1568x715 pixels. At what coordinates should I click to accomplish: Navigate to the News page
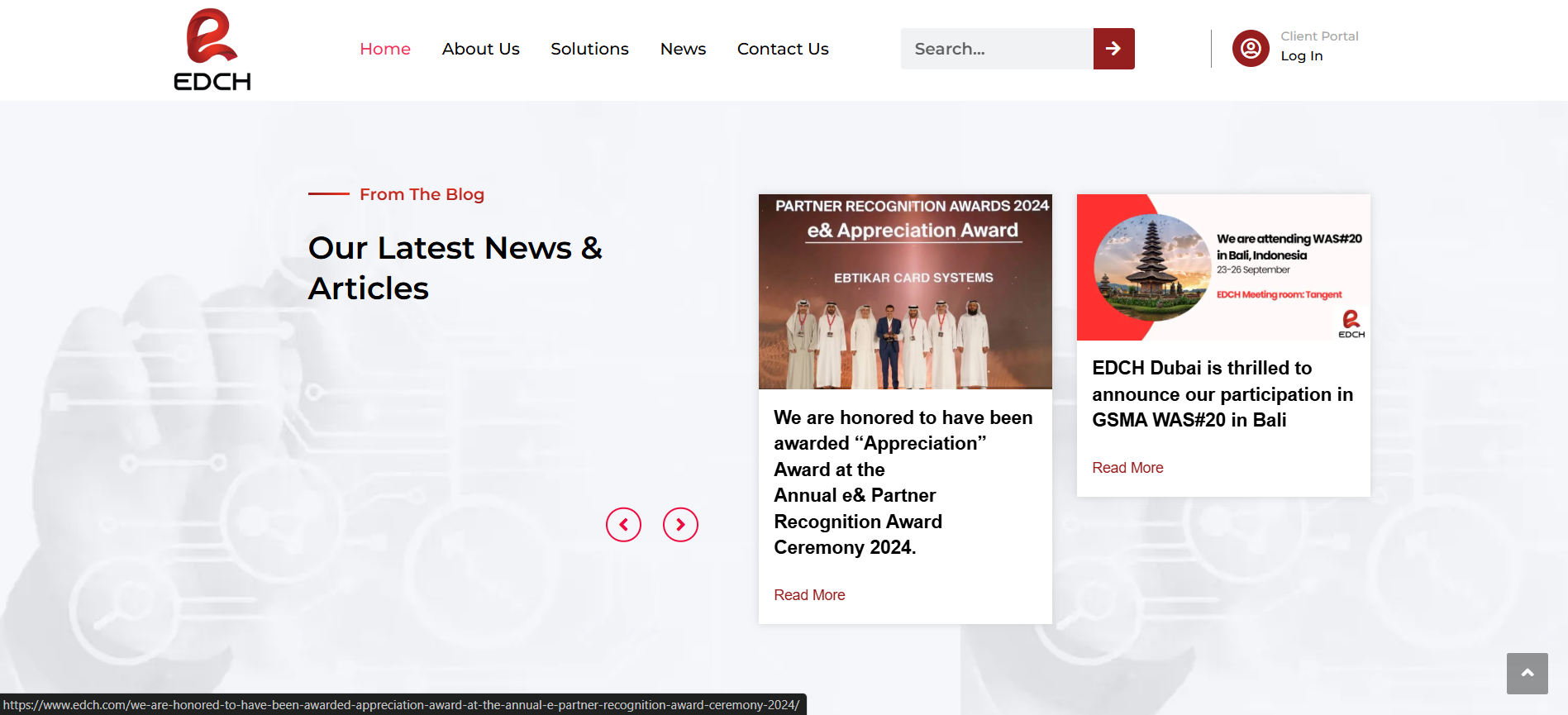[683, 49]
